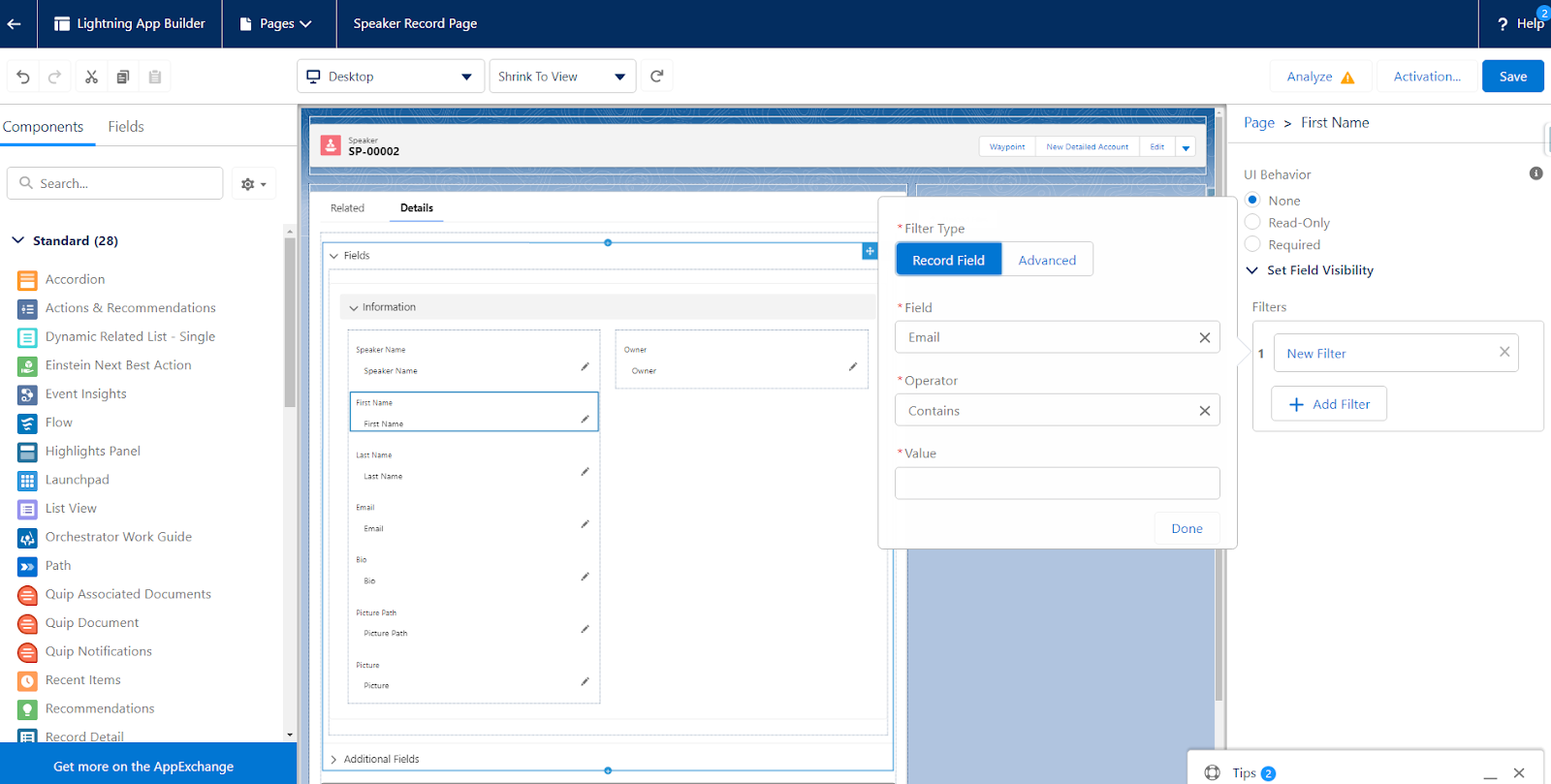
Task: Click the component Search box
Action: pos(115,183)
